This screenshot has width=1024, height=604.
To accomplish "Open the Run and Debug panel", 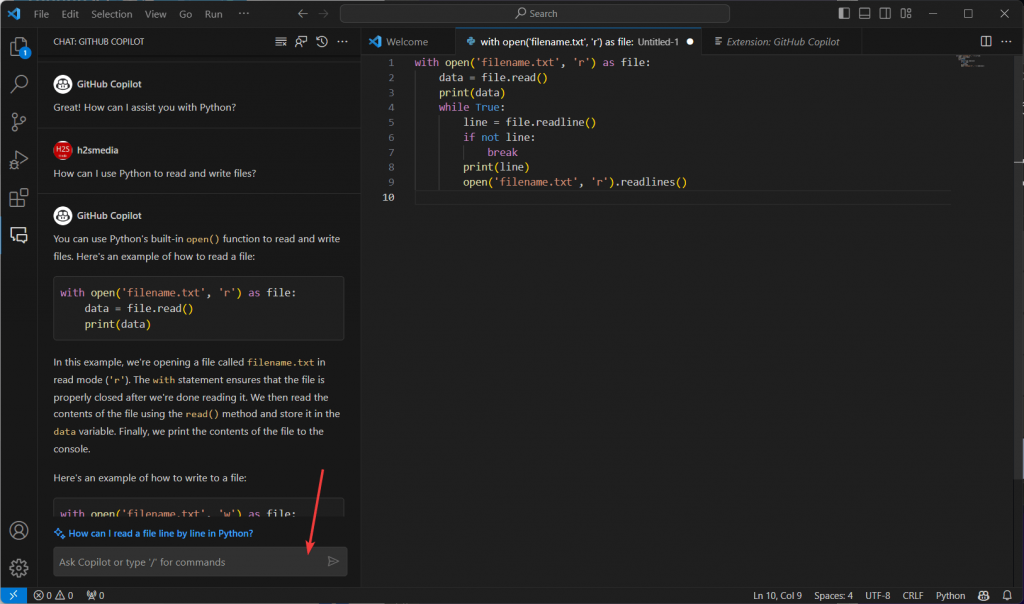I will (18, 159).
